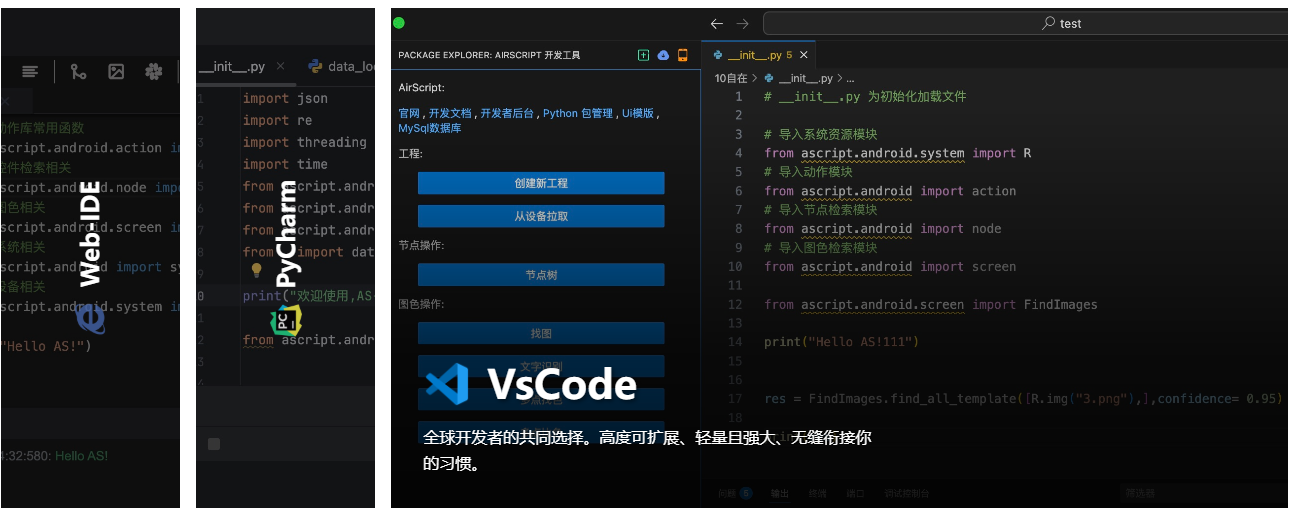Click the large VsCode logo icon
Screen dimensions: 1290x512
tap(447, 384)
